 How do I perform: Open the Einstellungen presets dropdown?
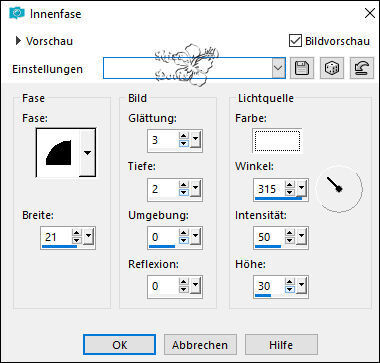[x=278, y=68]
